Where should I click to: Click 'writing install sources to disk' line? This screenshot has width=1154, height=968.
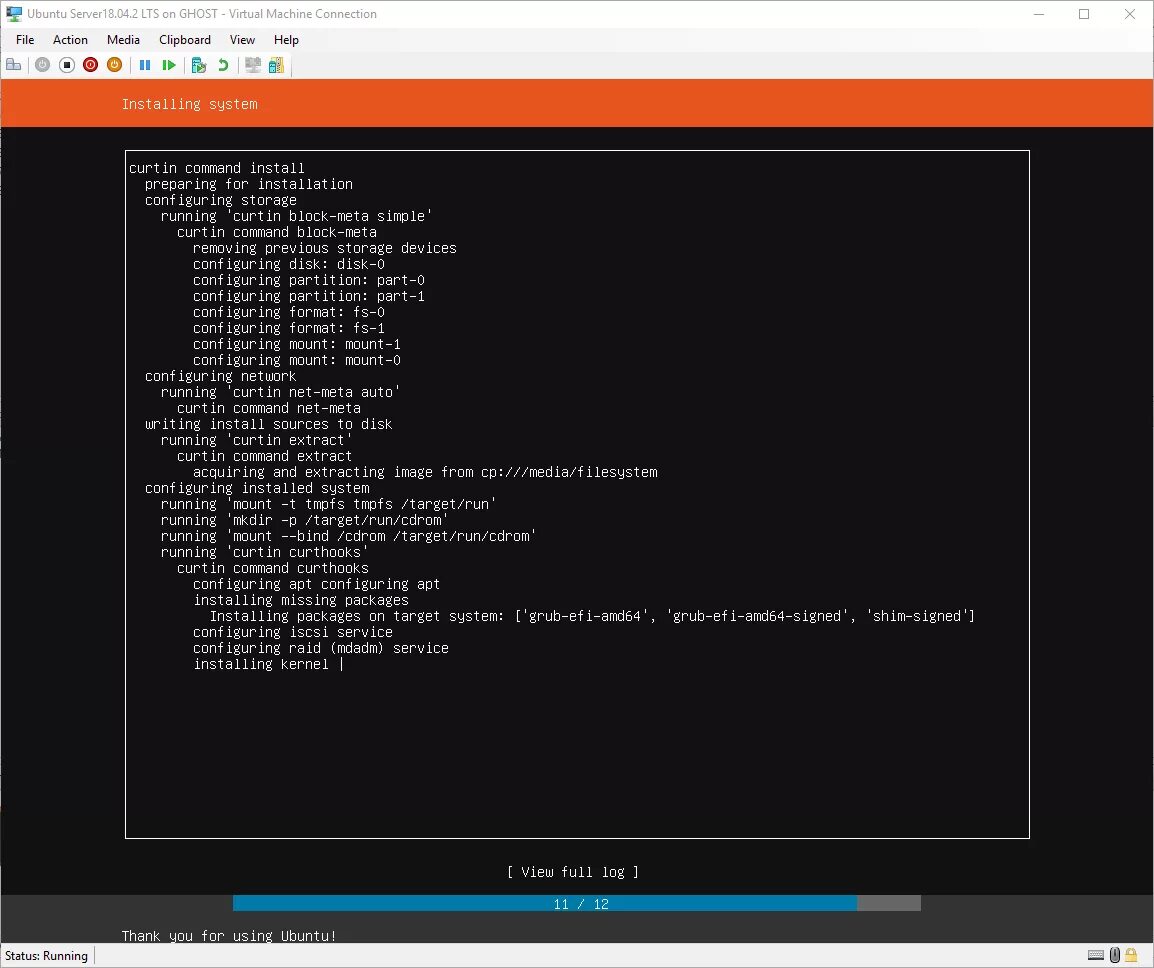point(269,424)
